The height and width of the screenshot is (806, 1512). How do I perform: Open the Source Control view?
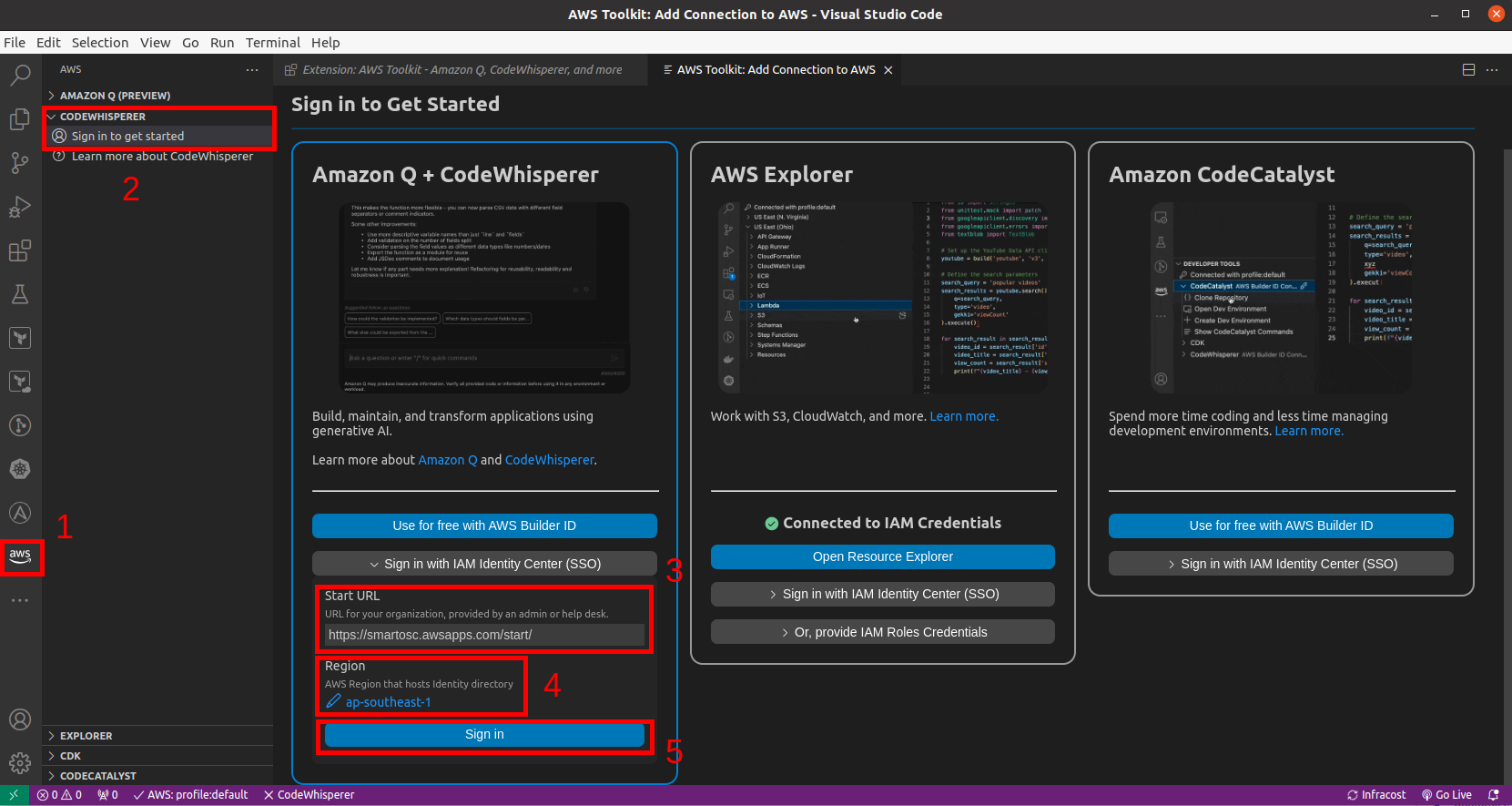click(x=20, y=163)
